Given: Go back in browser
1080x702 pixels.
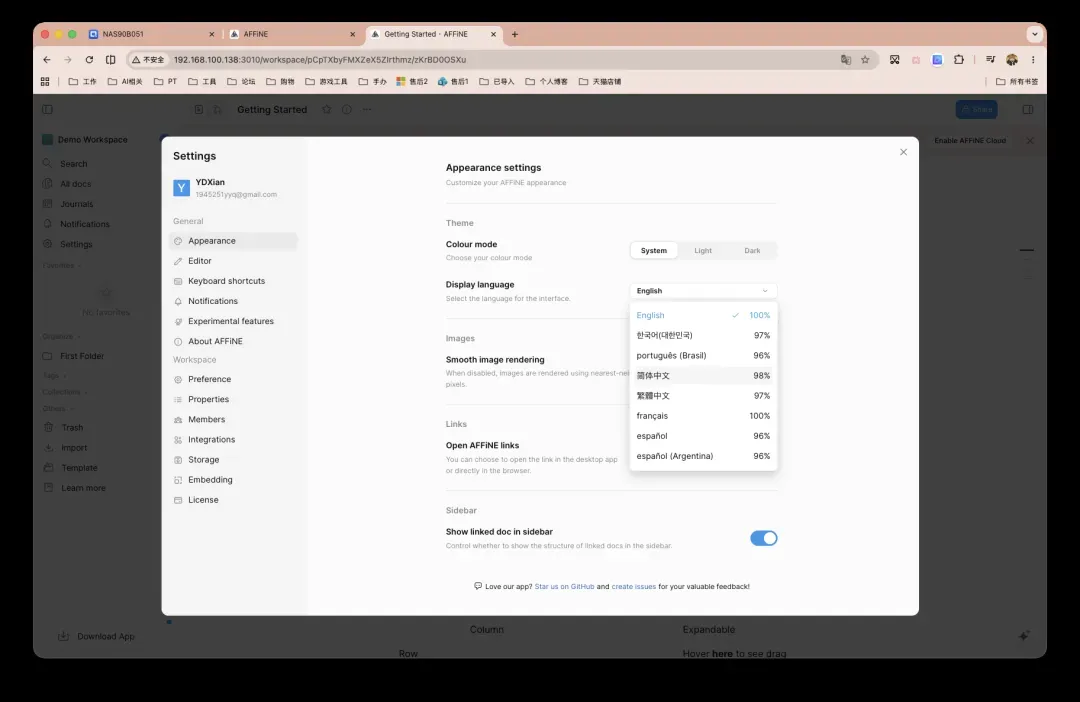Looking at the screenshot, I should tap(47, 60).
